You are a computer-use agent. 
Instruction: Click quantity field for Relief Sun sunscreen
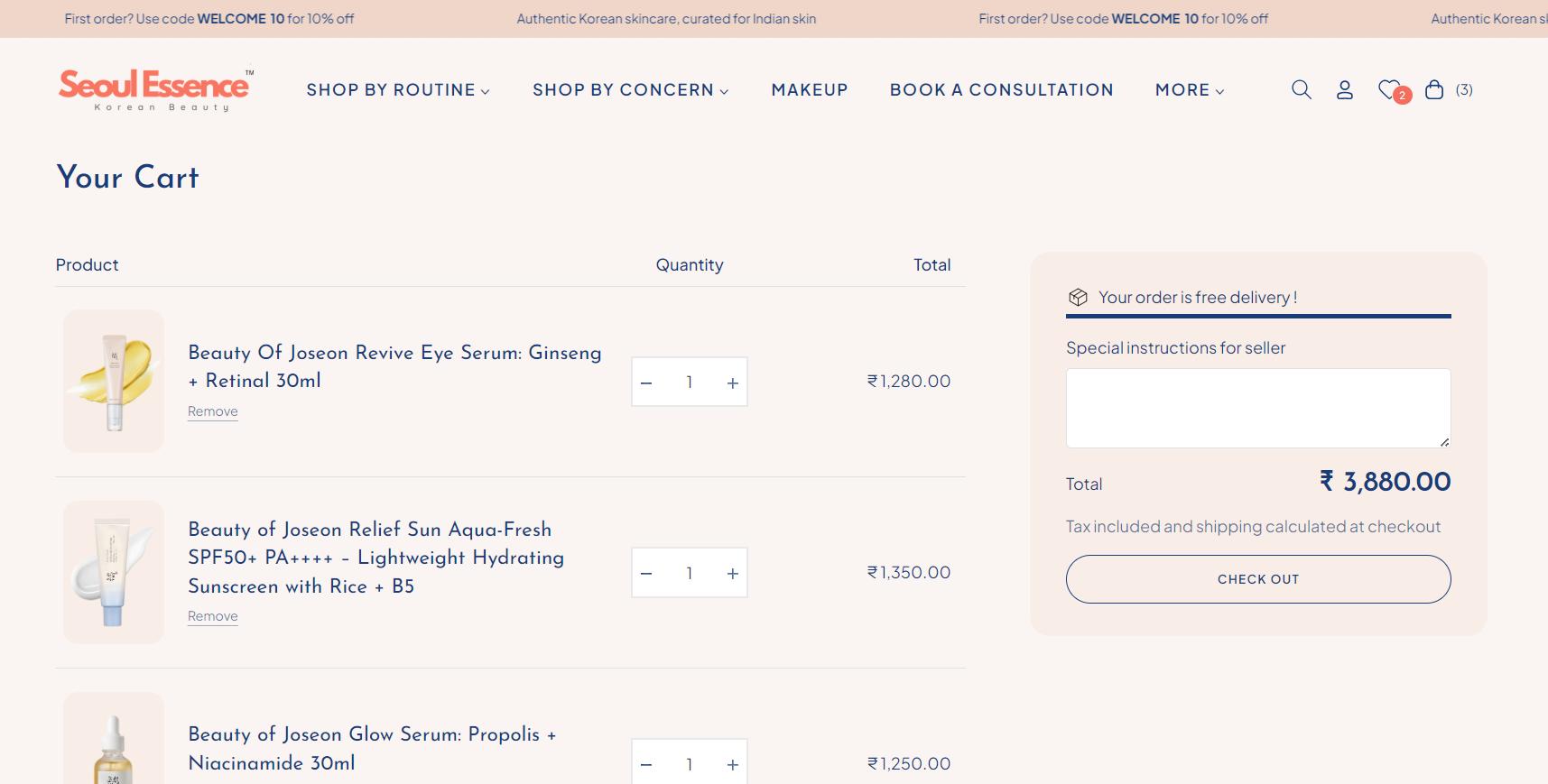point(690,573)
